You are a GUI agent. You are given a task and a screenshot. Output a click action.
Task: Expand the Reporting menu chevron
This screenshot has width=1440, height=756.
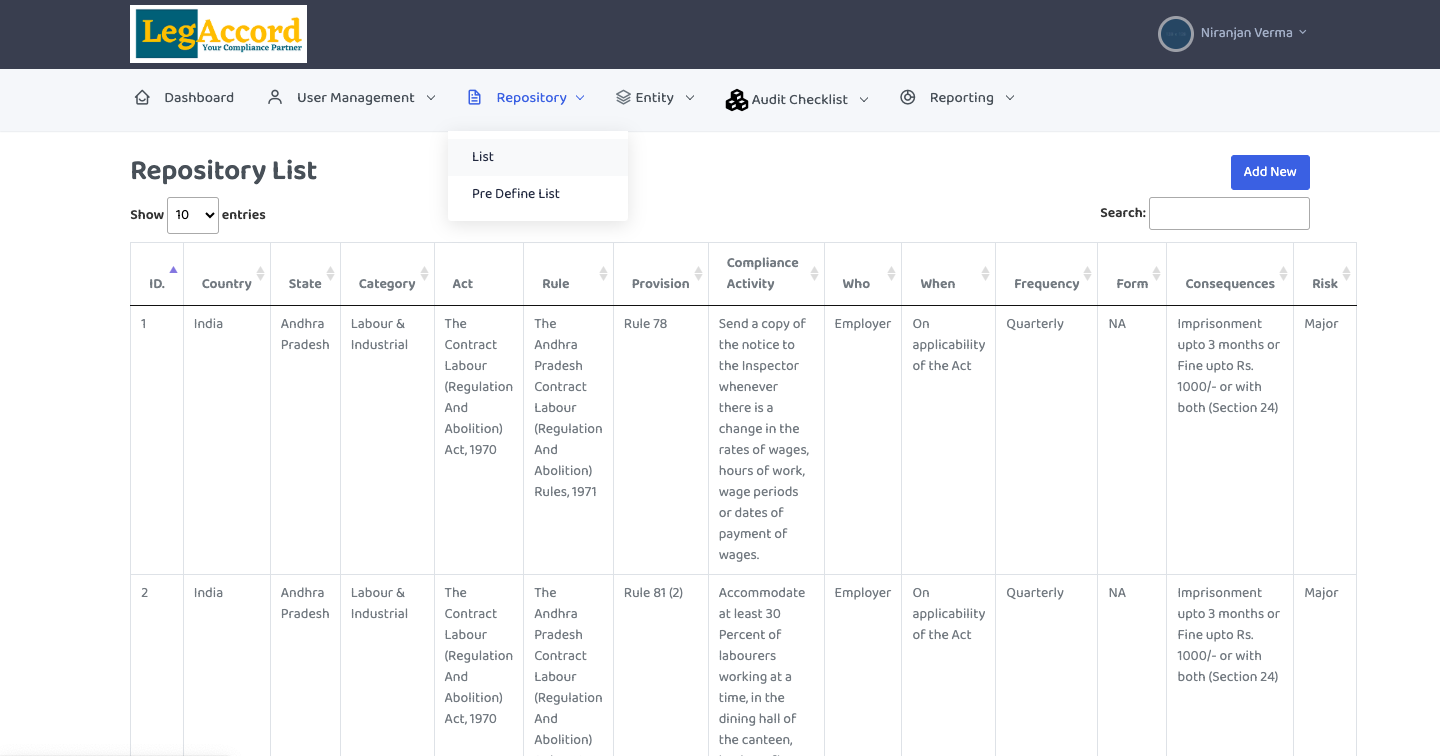click(x=1010, y=98)
